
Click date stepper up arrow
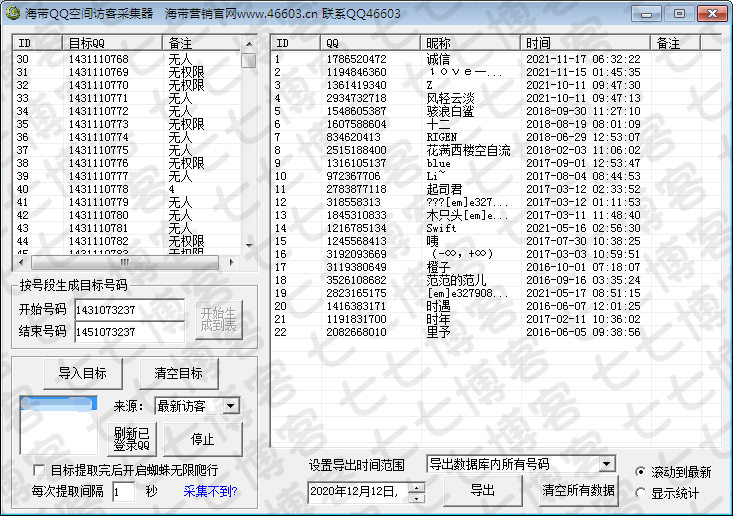tap(416, 488)
